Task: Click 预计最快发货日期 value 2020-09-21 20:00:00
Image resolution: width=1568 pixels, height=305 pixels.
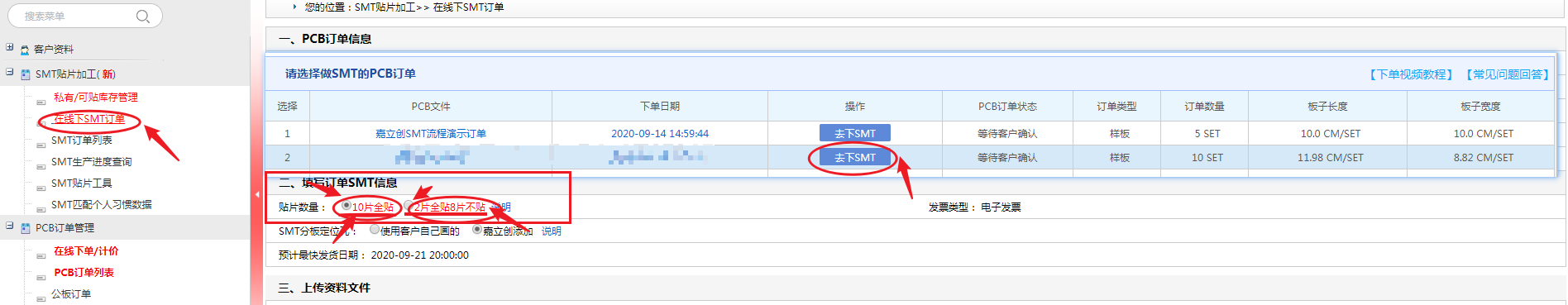Action: (419, 255)
